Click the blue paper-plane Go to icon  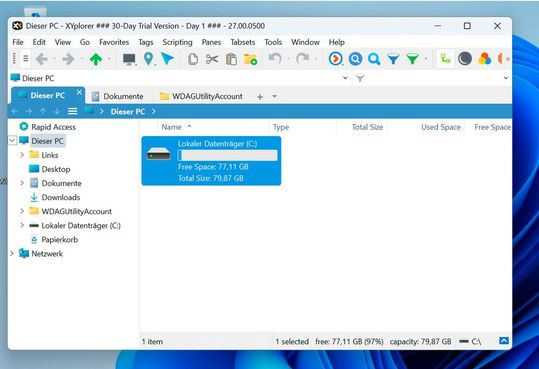click(x=168, y=59)
